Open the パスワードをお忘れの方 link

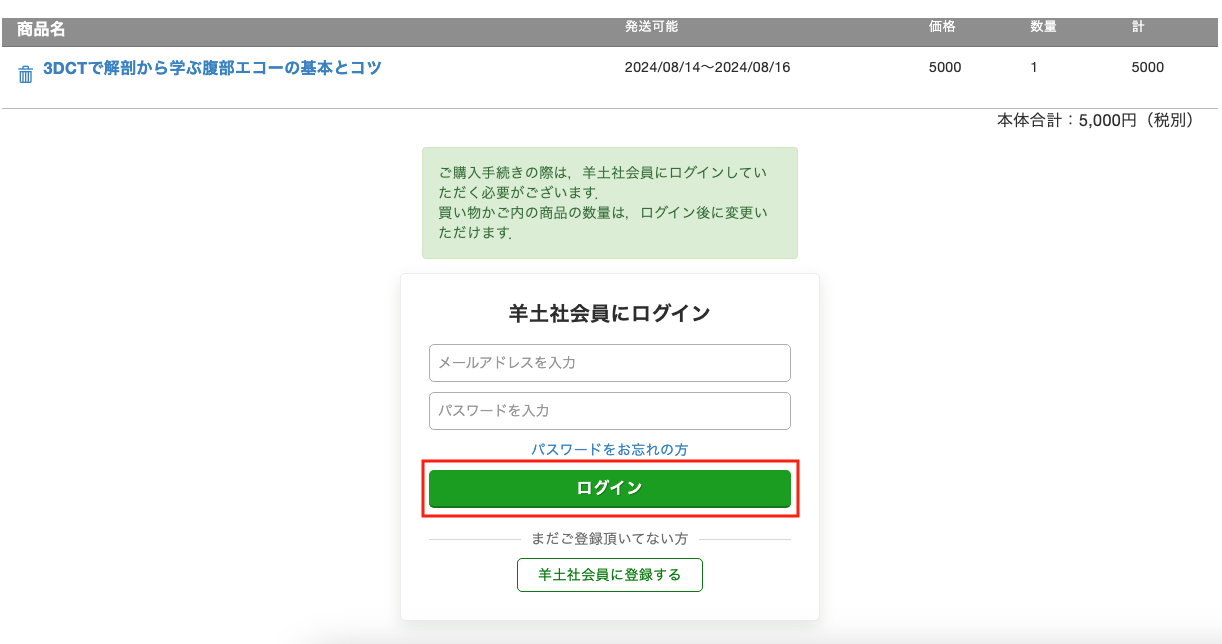[609, 450]
